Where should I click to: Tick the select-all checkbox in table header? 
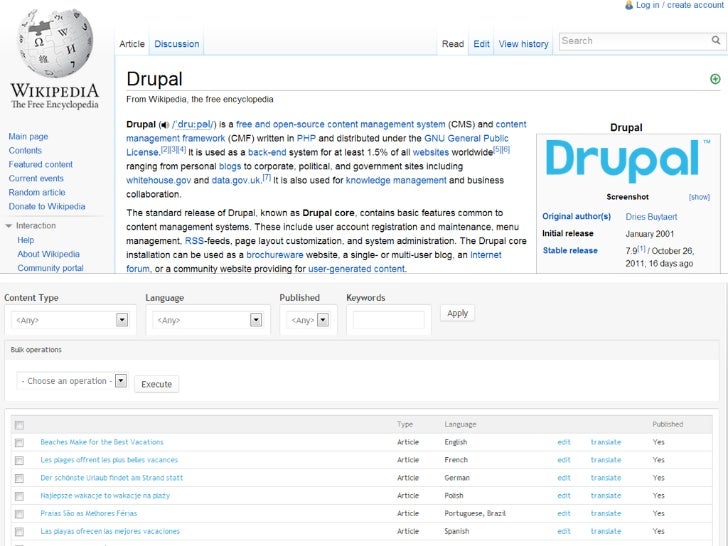(x=19, y=425)
